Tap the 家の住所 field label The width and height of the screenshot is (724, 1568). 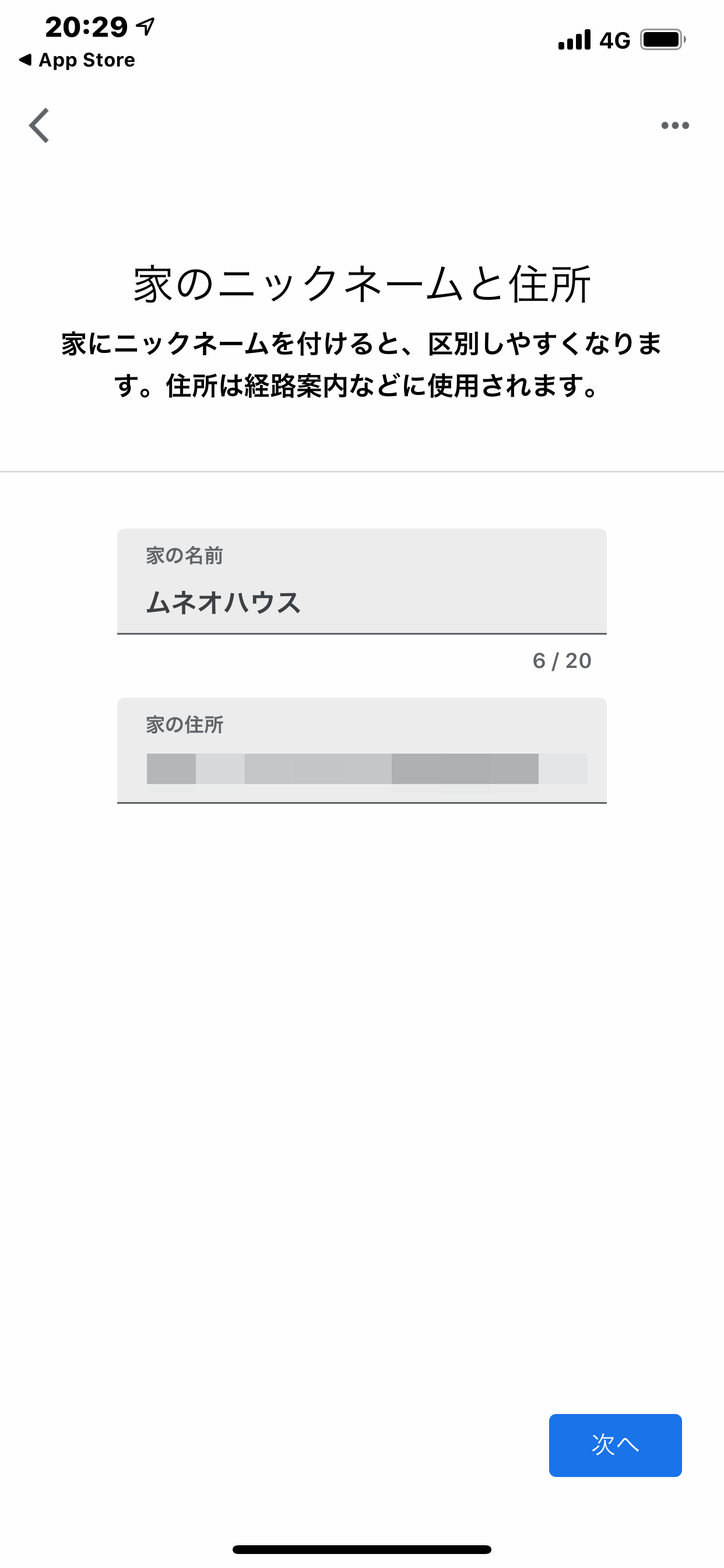[184, 724]
